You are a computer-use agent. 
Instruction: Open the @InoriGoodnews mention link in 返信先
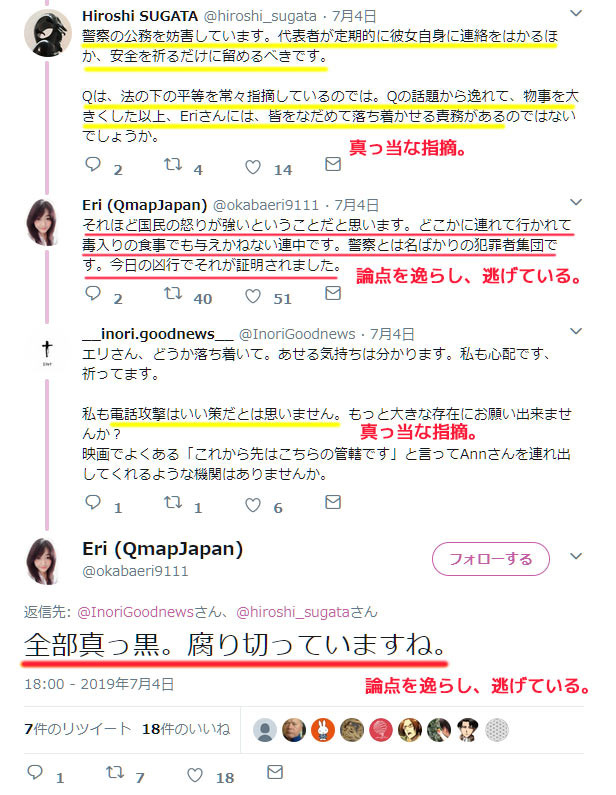pyautogui.click(x=135, y=612)
